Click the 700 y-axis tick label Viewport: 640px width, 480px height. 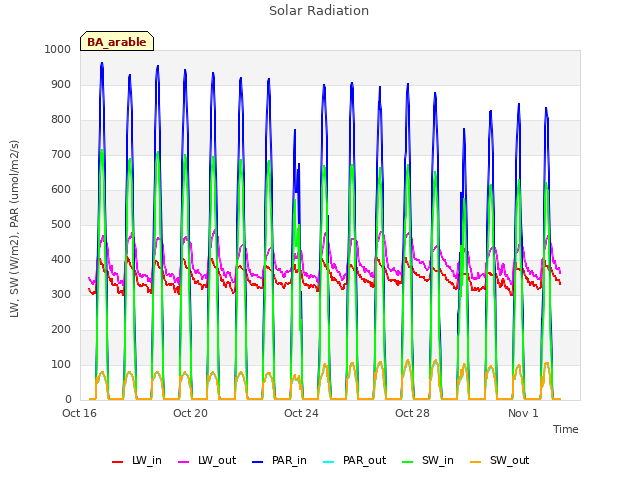point(61,155)
